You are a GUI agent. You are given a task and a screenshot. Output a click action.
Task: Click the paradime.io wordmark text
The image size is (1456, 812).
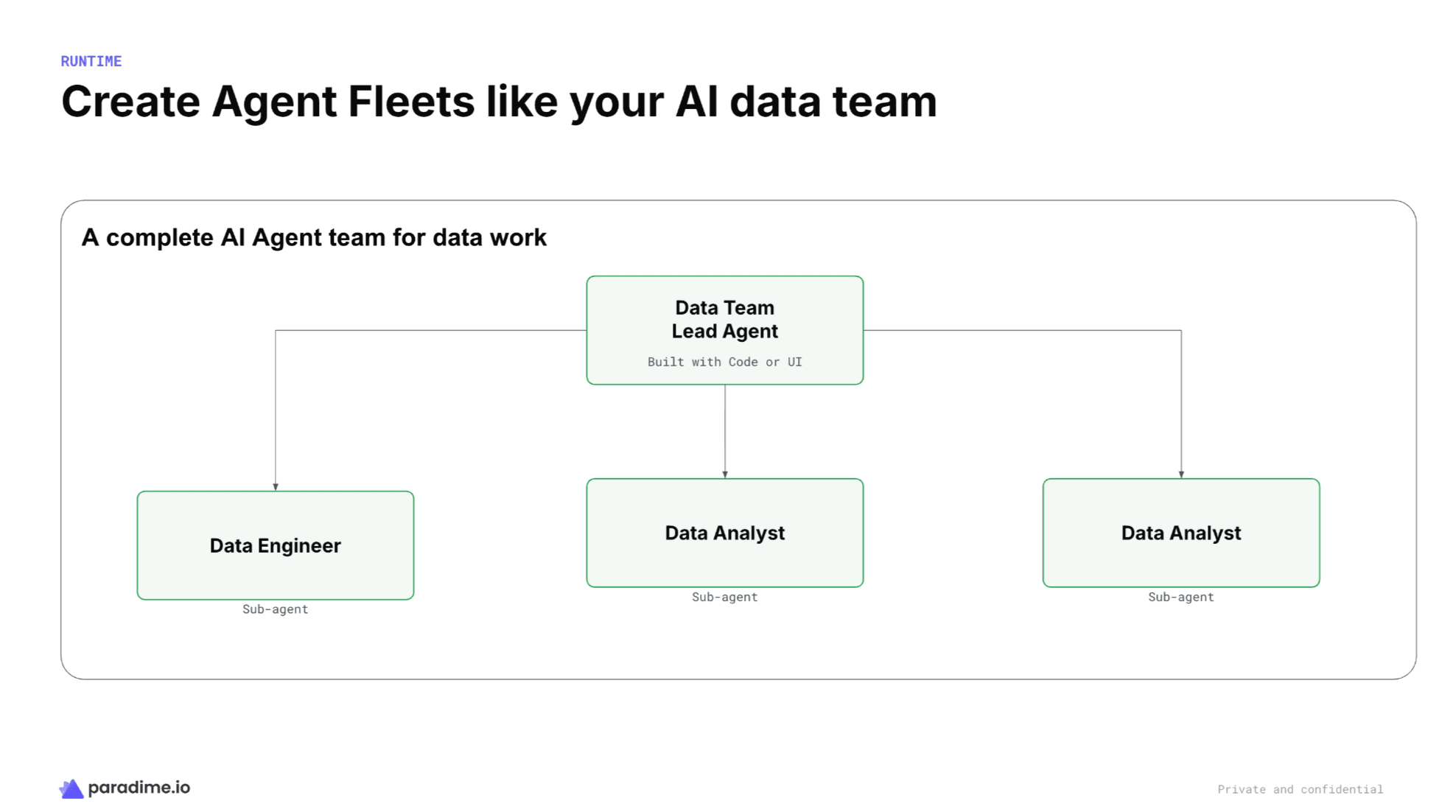(139, 788)
